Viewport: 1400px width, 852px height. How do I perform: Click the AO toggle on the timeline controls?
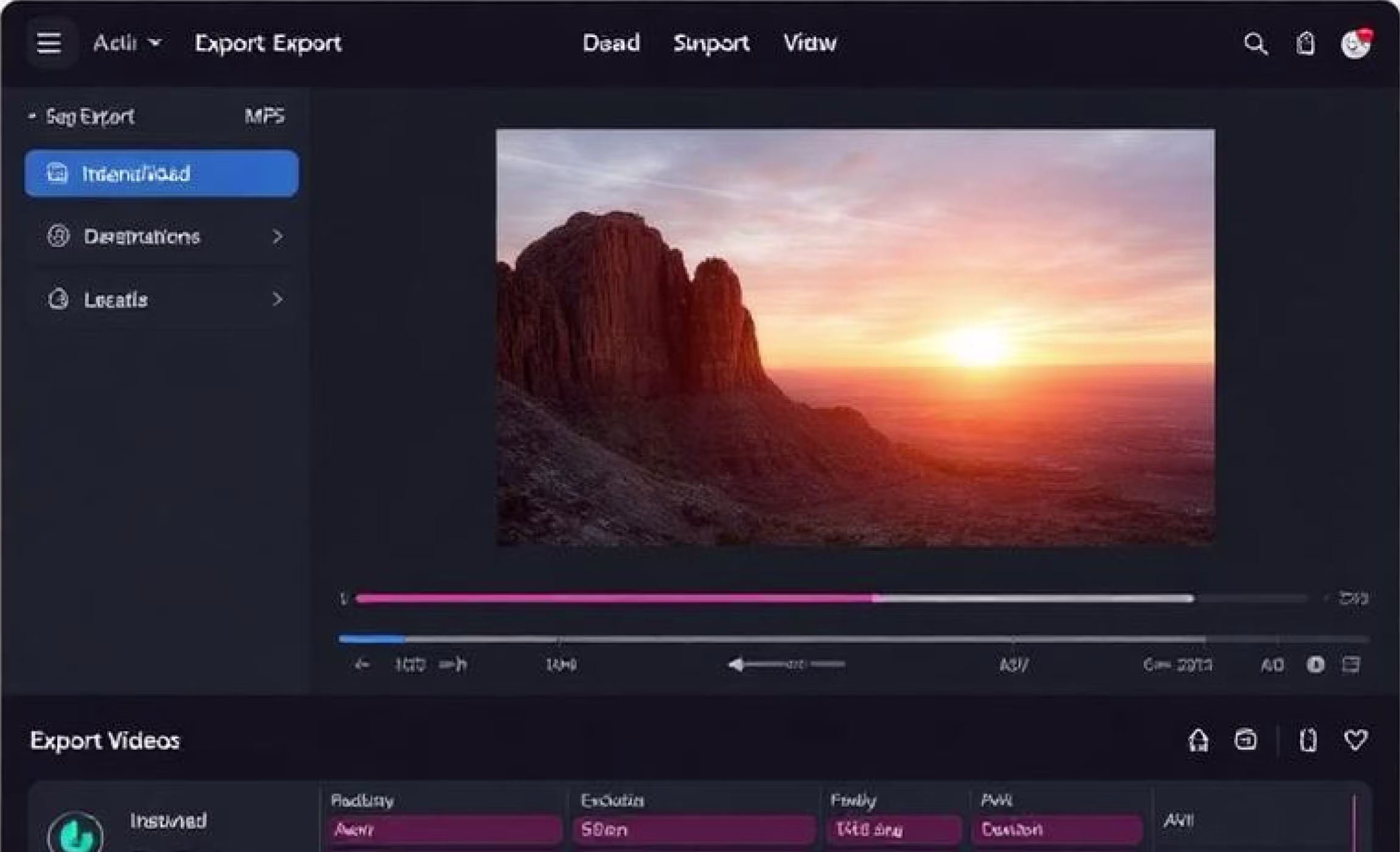(1272, 665)
